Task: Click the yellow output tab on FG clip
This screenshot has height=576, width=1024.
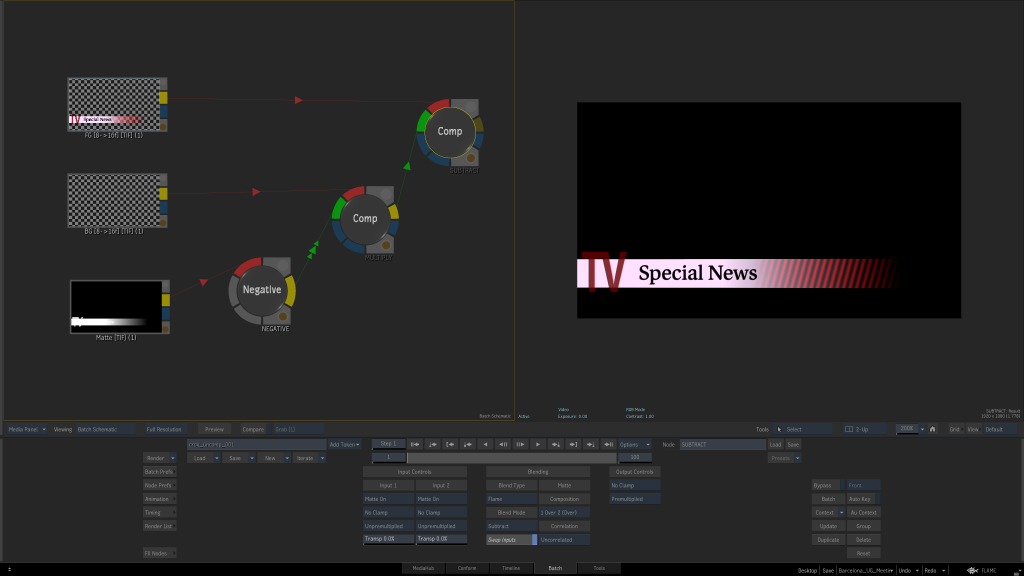Action: pyautogui.click(x=163, y=98)
